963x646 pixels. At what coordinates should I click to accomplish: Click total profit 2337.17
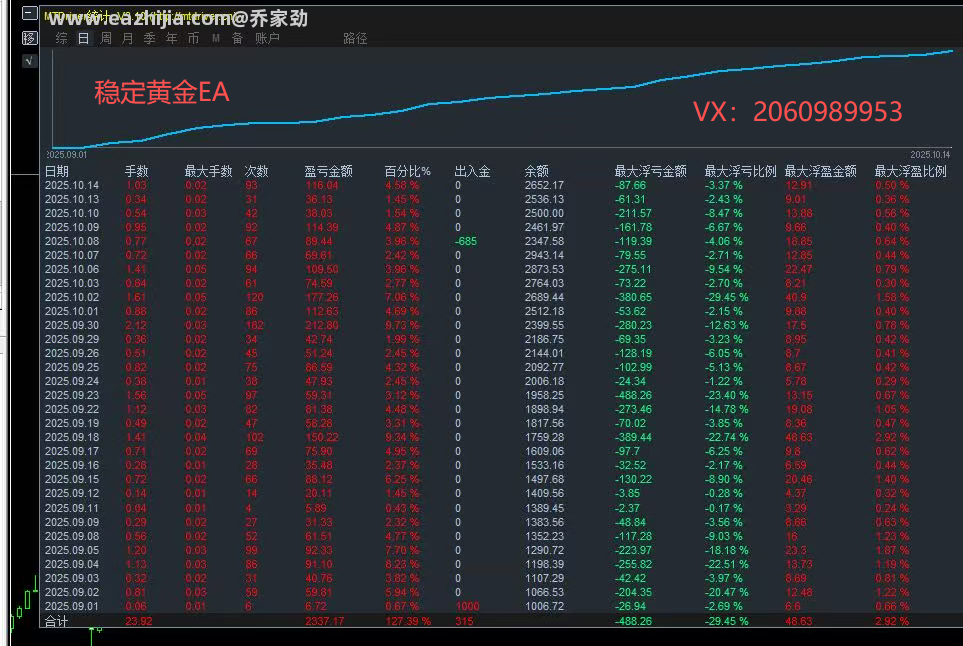tap(325, 621)
